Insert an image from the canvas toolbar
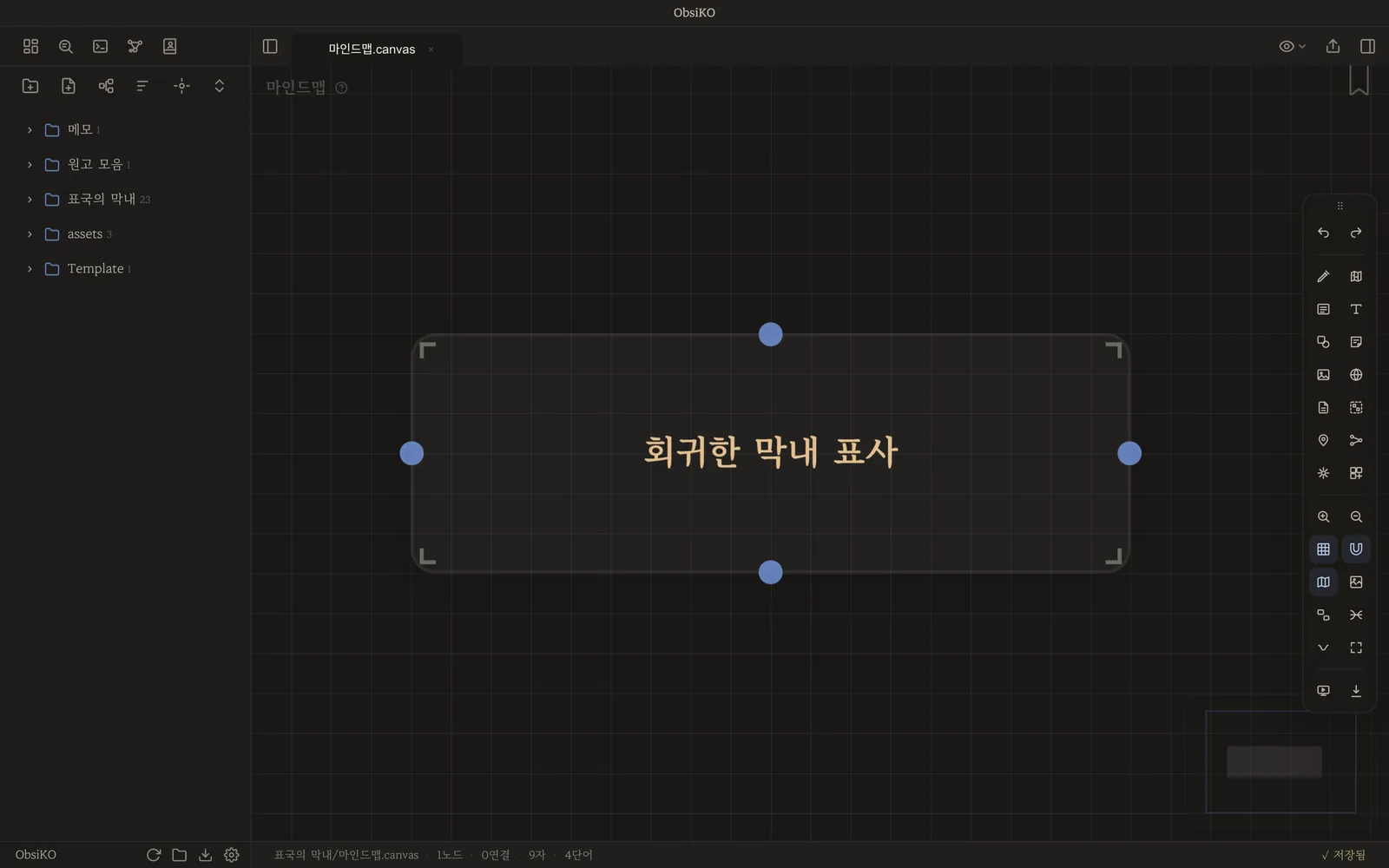Image resolution: width=1389 pixels, height=868 pixels. point(1323,375)
